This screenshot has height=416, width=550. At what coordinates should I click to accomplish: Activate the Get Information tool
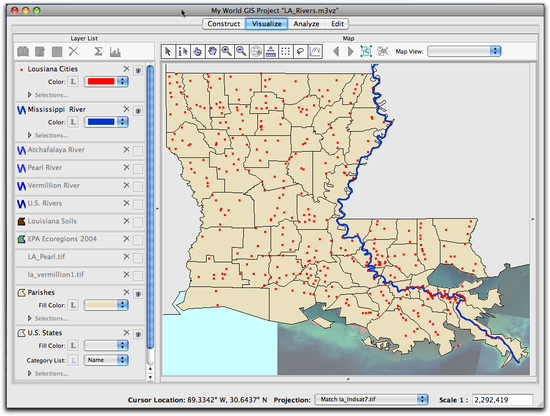[183, 52]
